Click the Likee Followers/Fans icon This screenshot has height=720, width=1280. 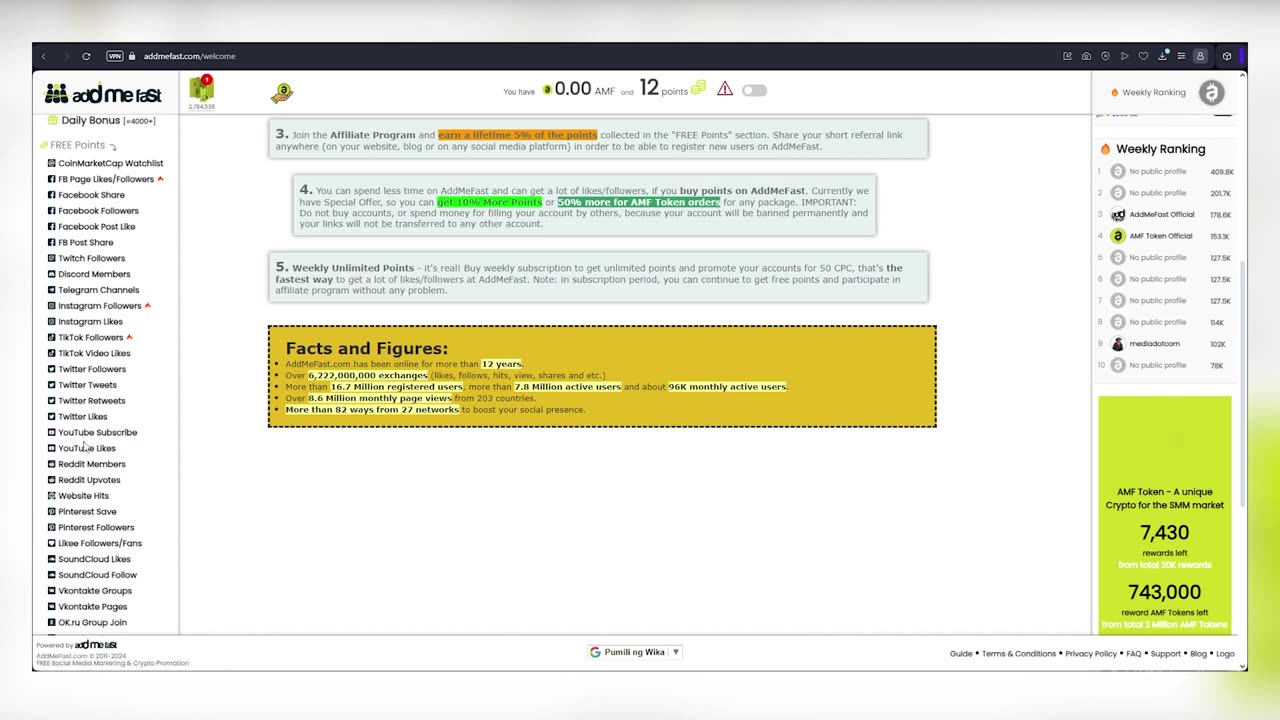[52, 543]
